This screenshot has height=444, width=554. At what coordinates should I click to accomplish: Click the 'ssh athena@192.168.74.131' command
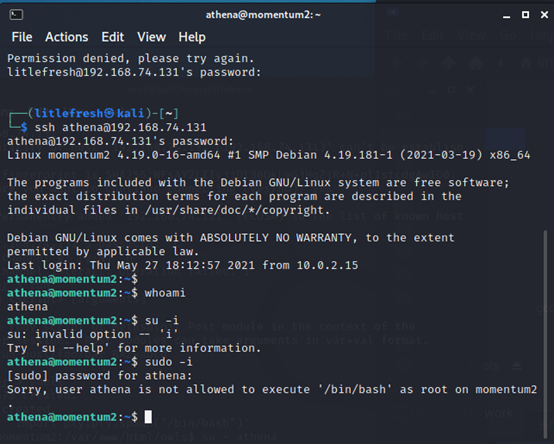pyautogui.click(x=120, y=127)
